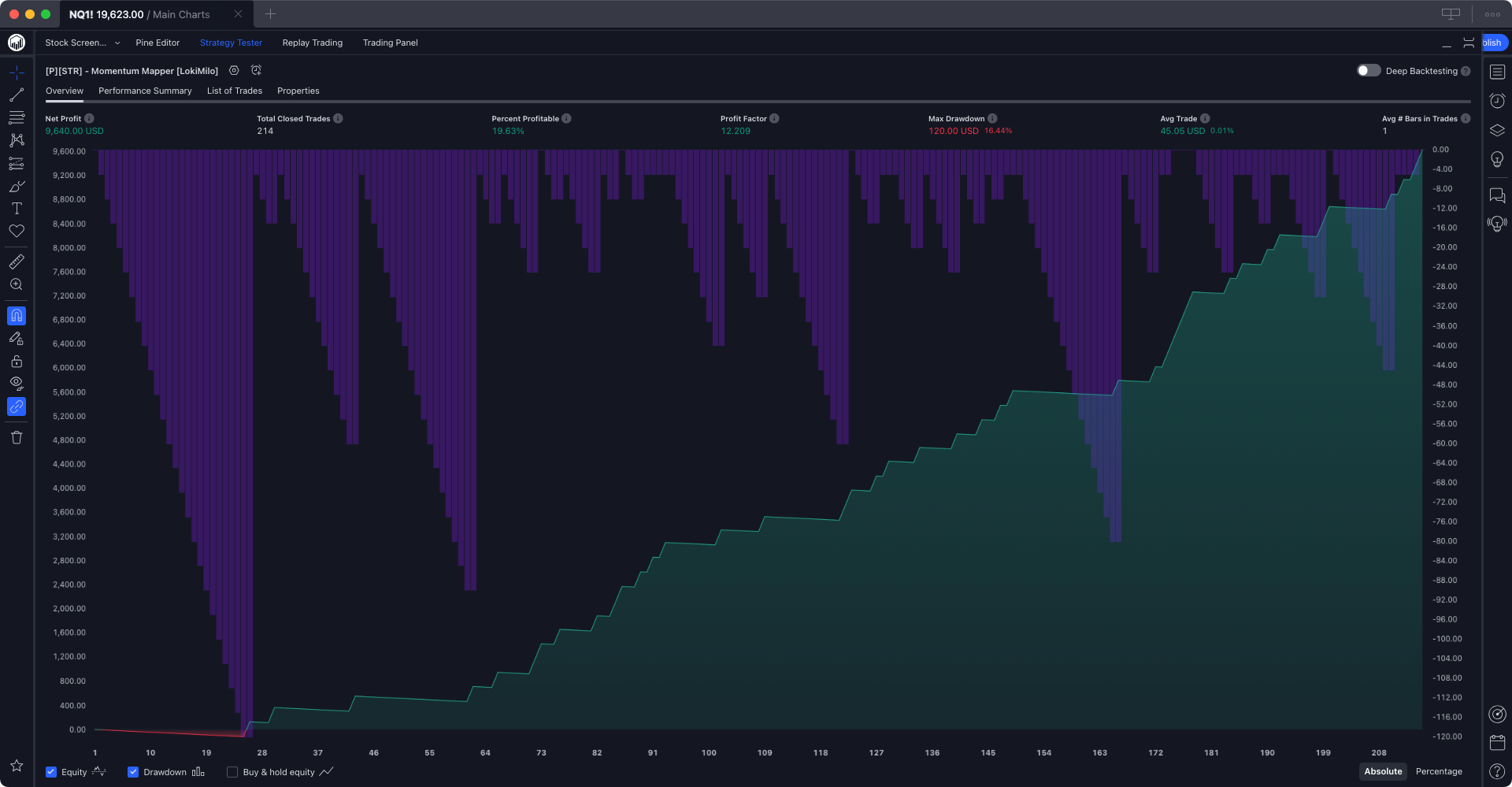The image size is (1512, 787).
Task: Enable the Buy & hold equity checkbox
Action: pyautogui.click(x=232, y=772)
